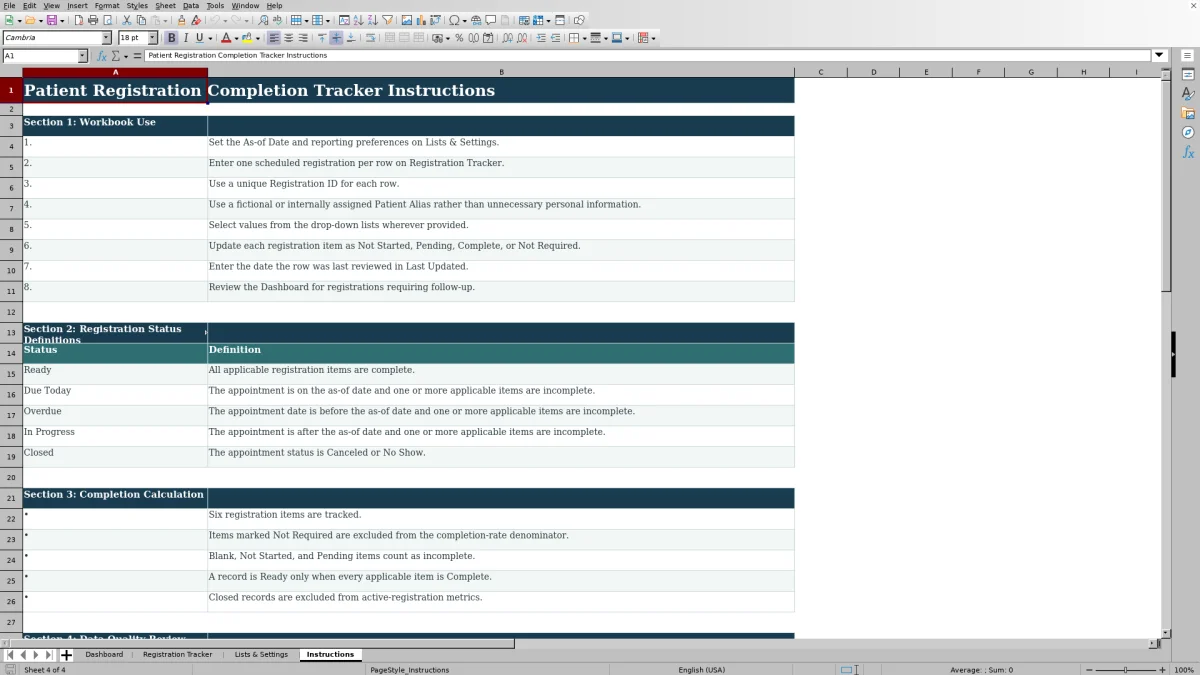Open the File menu
The width and height of the screenshot is (1200, 675).
(x=9, y=5)
